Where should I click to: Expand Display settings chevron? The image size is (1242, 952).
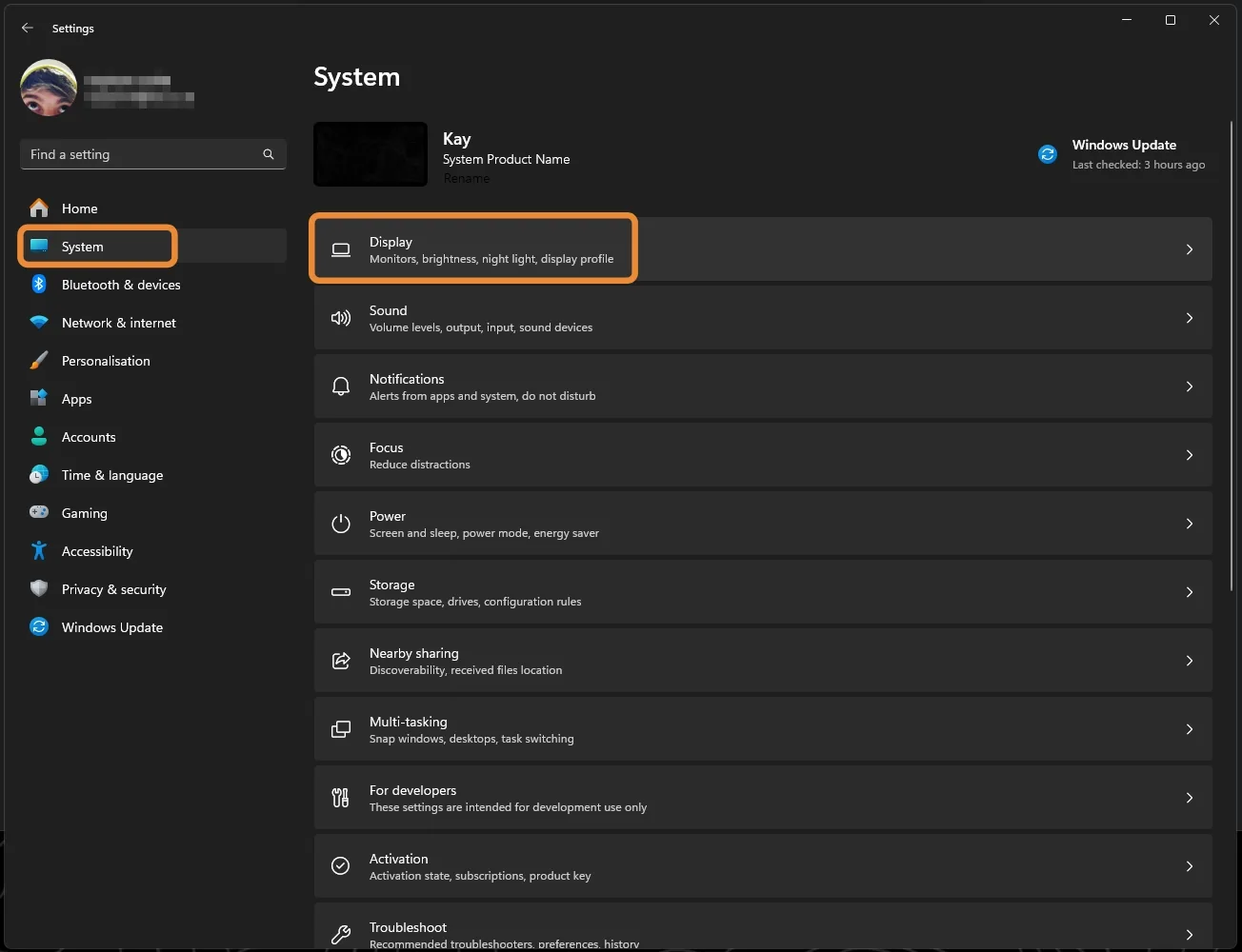tap(1190, 249)
